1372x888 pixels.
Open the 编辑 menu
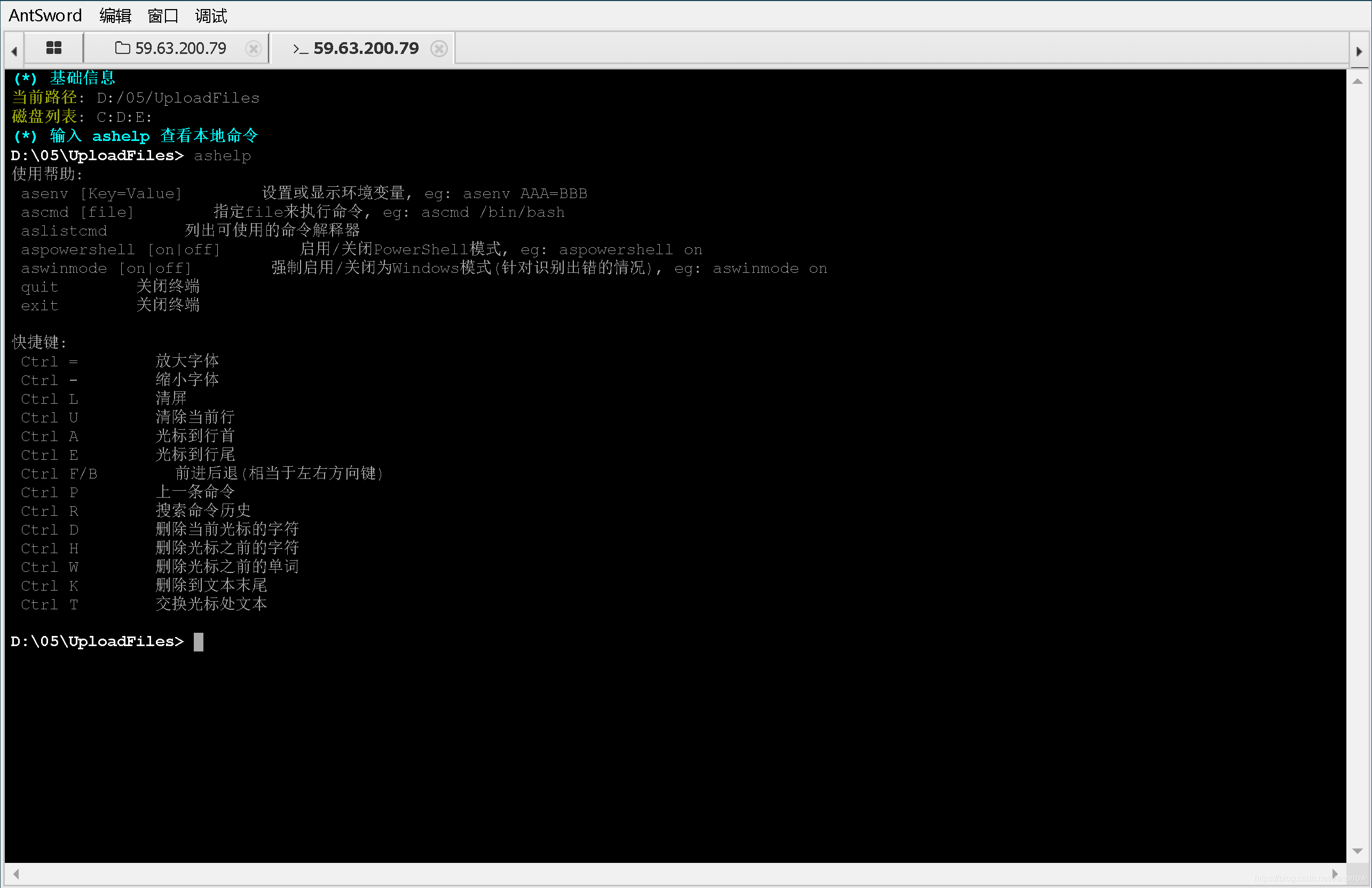point(115,15)
